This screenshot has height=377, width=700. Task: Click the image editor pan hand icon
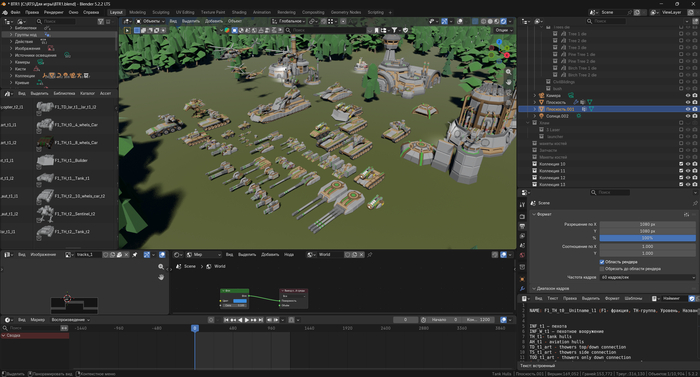coord(161,277)
